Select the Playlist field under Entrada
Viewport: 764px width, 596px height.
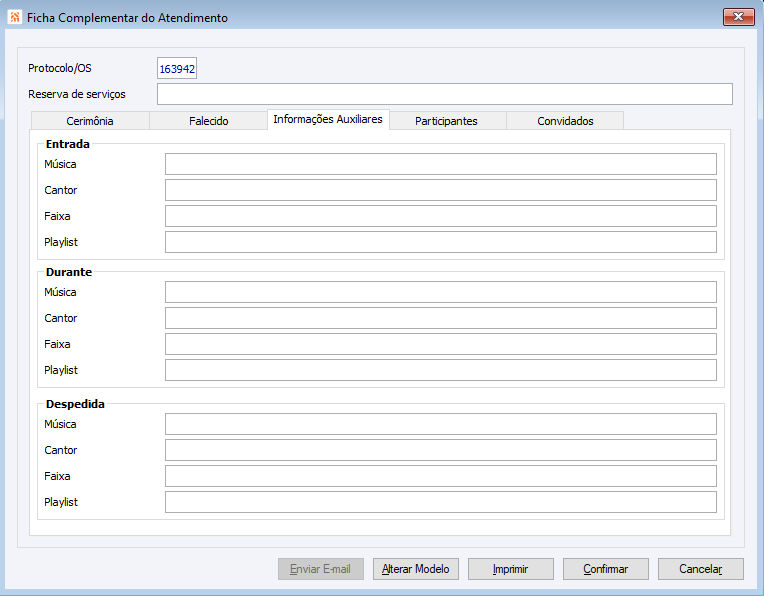tap(440, 242)
